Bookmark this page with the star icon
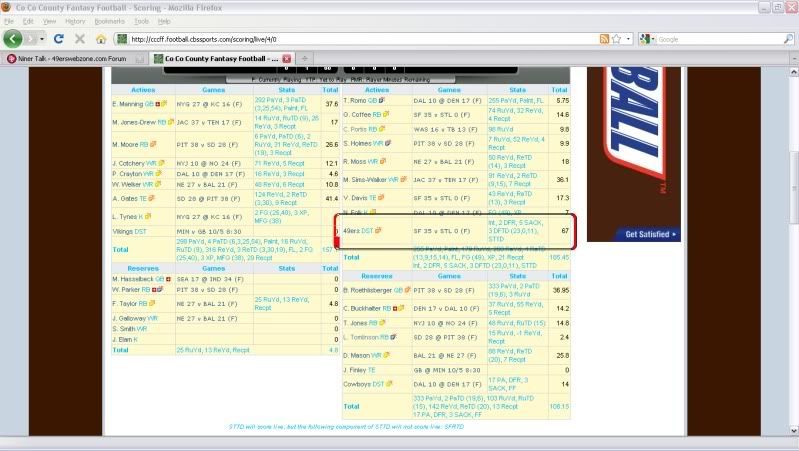The width and height of the screenshot is (799, 451). click(x=617, y=39)
